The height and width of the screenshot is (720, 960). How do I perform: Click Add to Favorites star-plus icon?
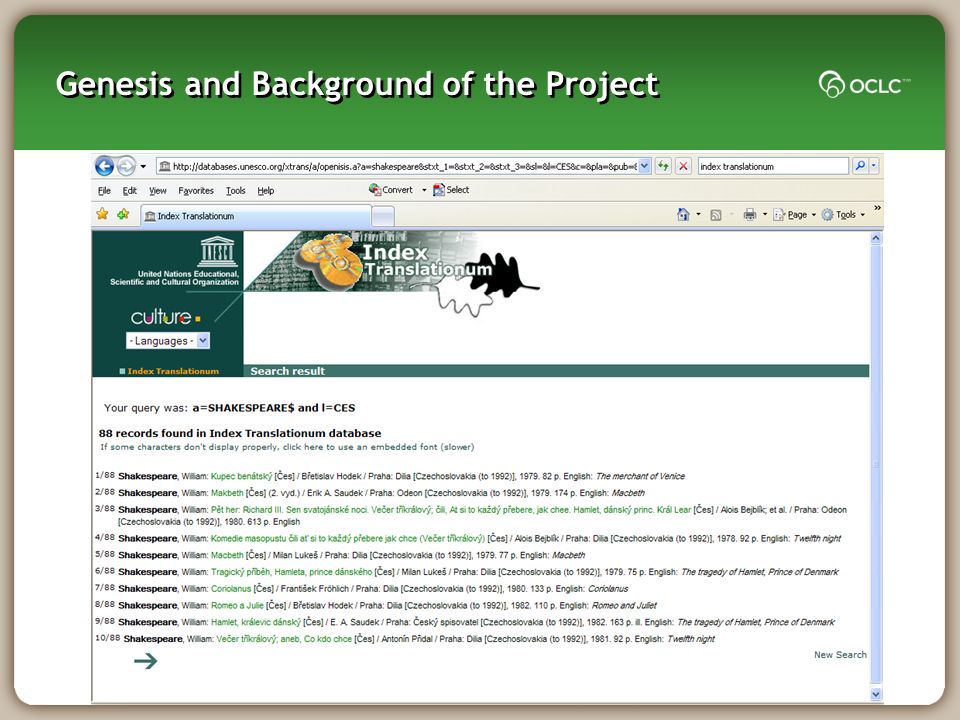click(x=123, y=214)
